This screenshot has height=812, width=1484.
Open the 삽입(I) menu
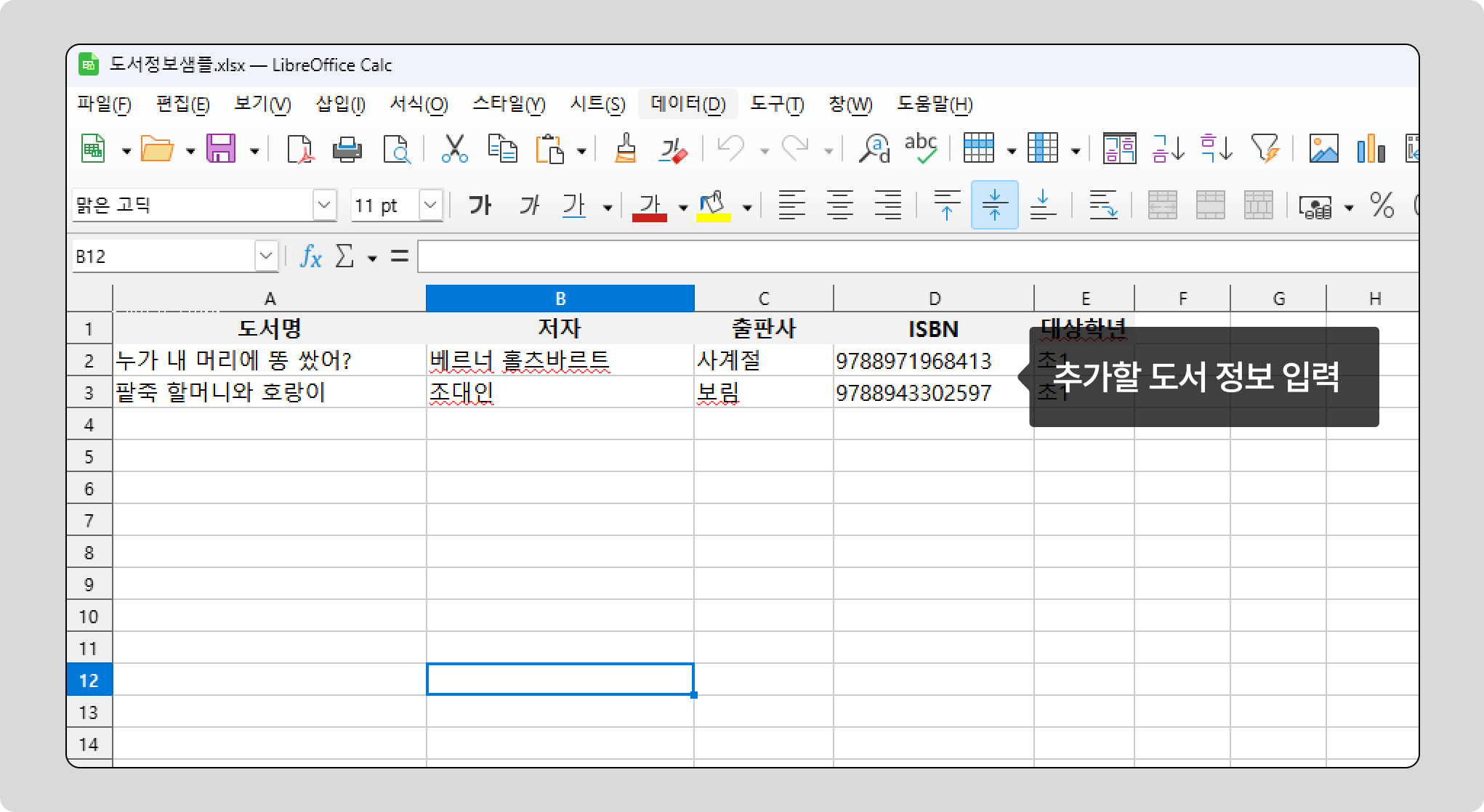(x=340, y=105)
